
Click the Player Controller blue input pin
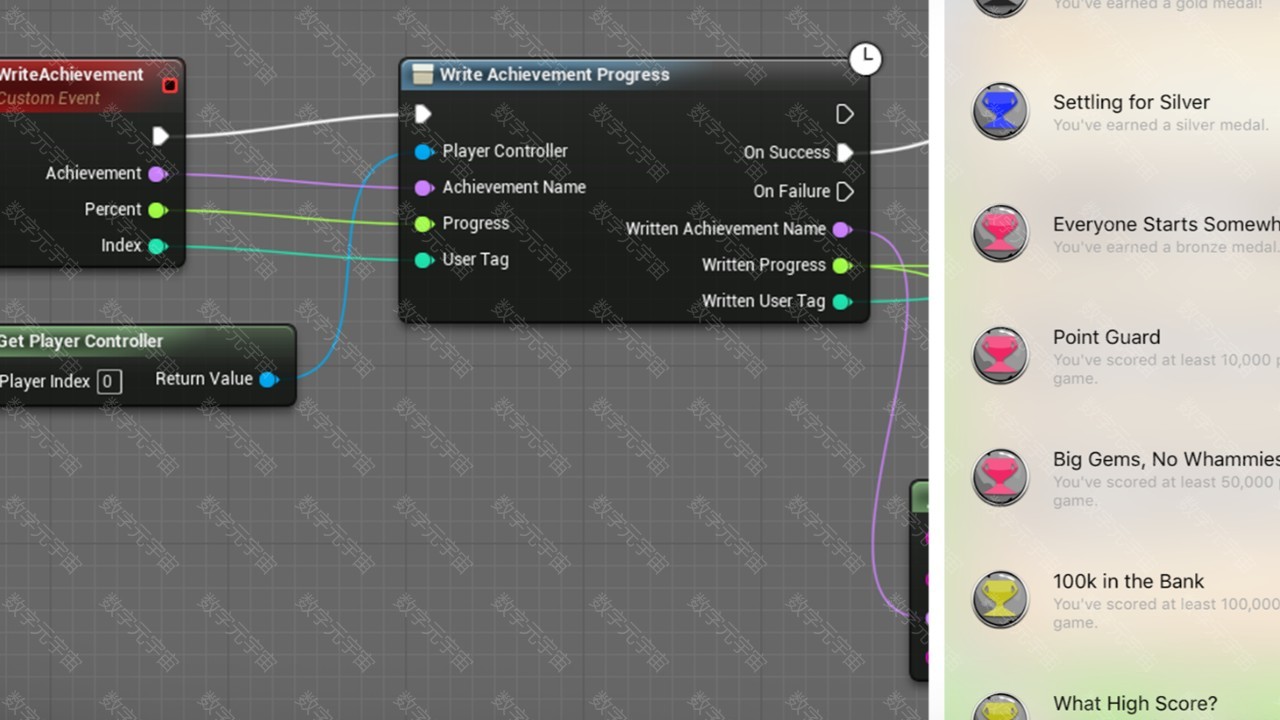(x=424, y=152)
